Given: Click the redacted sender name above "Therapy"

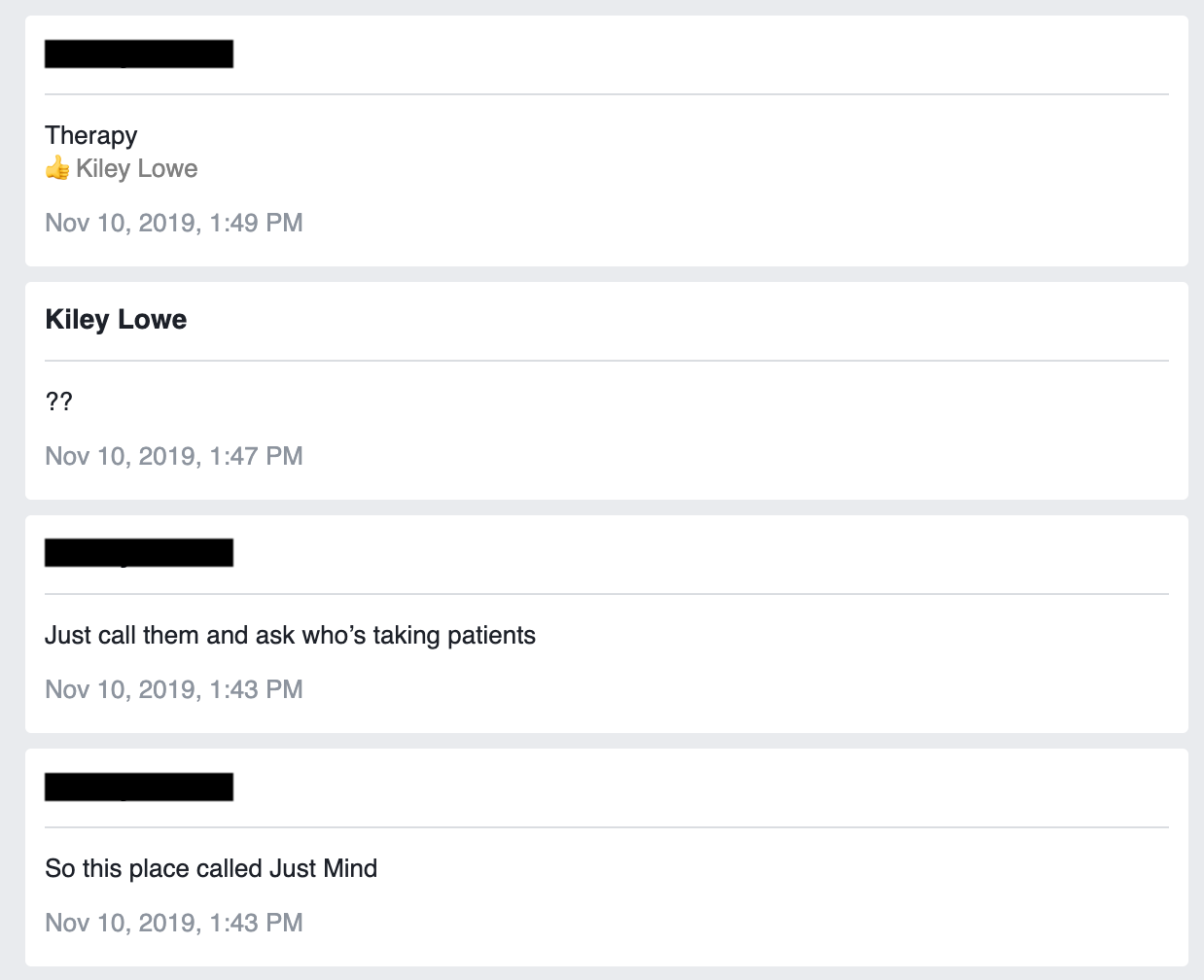Looking at the screenshot, I should click(x=139, y=54).
